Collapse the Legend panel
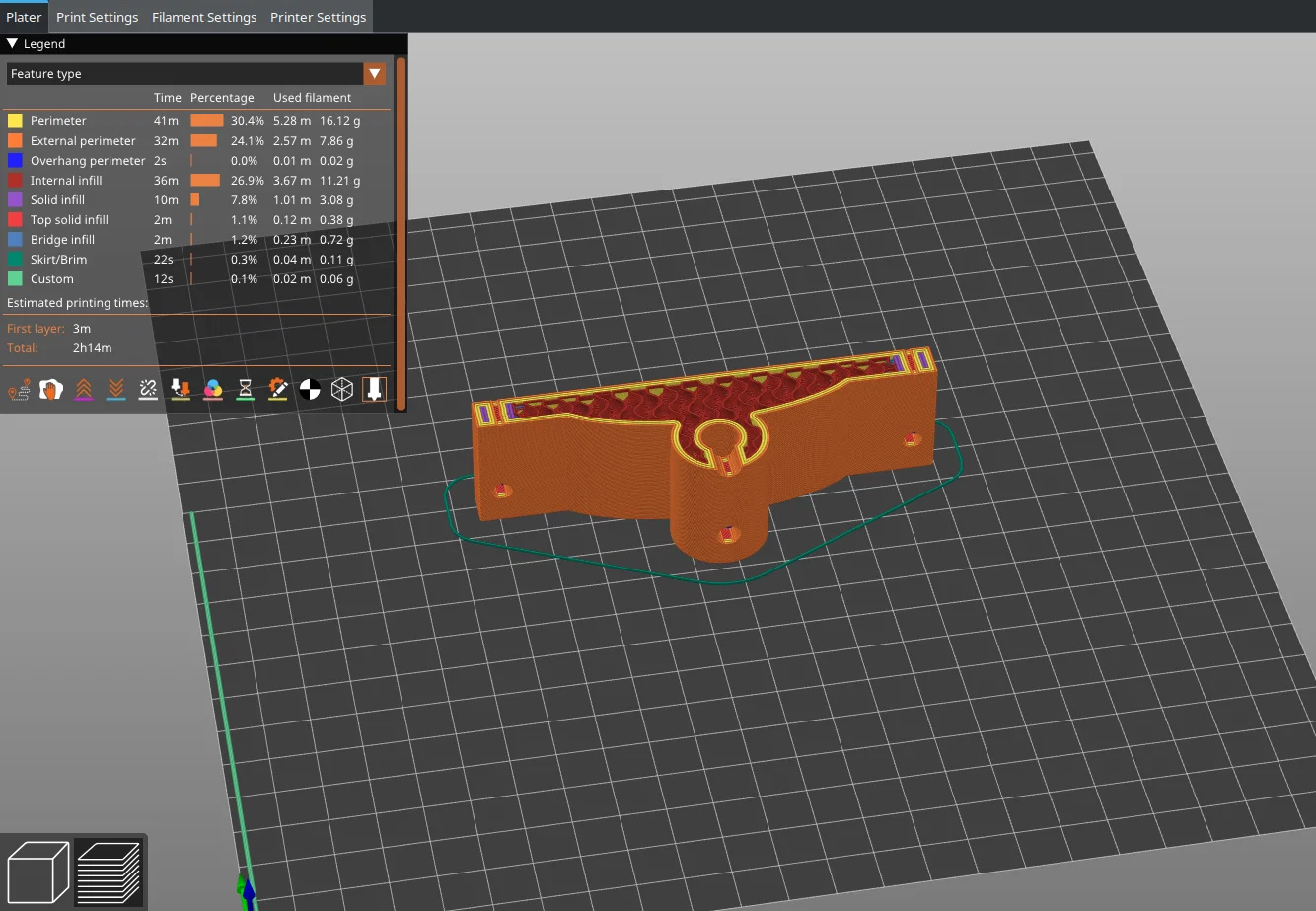Image resolution: width=1316 pixels, height=911 pixels. (x=12, y=44)
